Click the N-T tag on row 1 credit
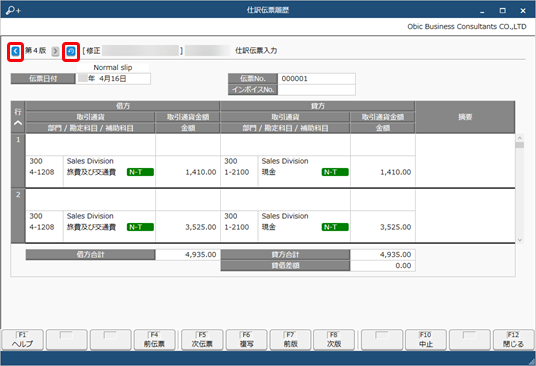 pos(335,172)
